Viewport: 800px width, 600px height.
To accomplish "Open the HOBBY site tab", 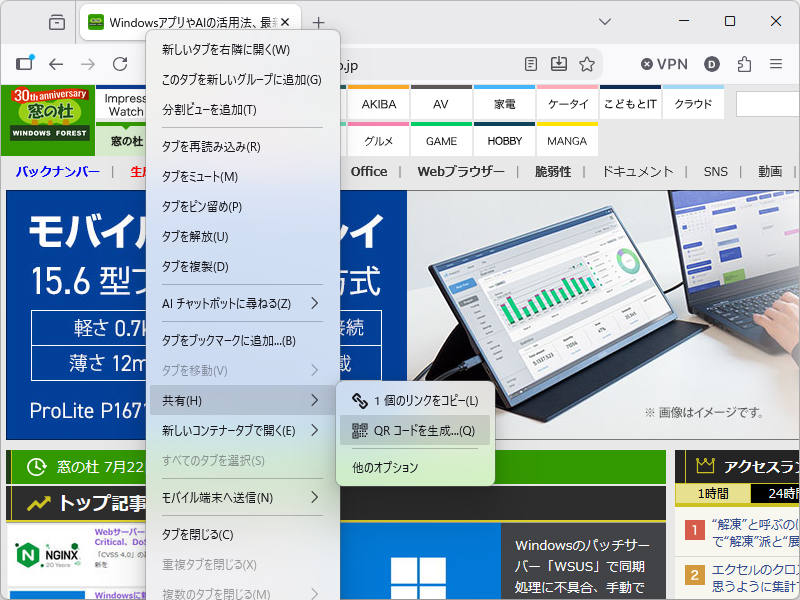I will click(x=504, y=140).
